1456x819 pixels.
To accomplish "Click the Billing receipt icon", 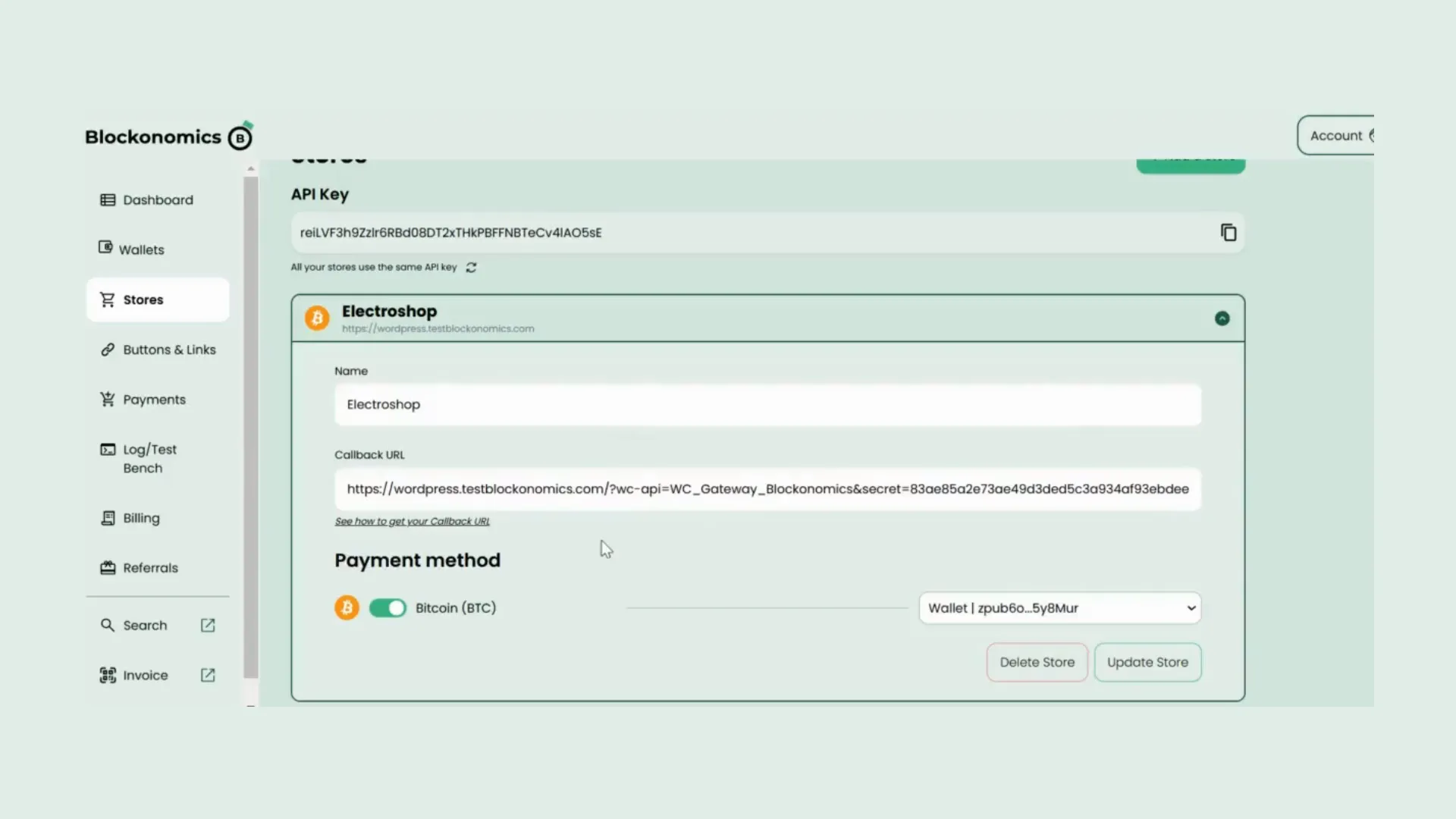I will 108,518.
